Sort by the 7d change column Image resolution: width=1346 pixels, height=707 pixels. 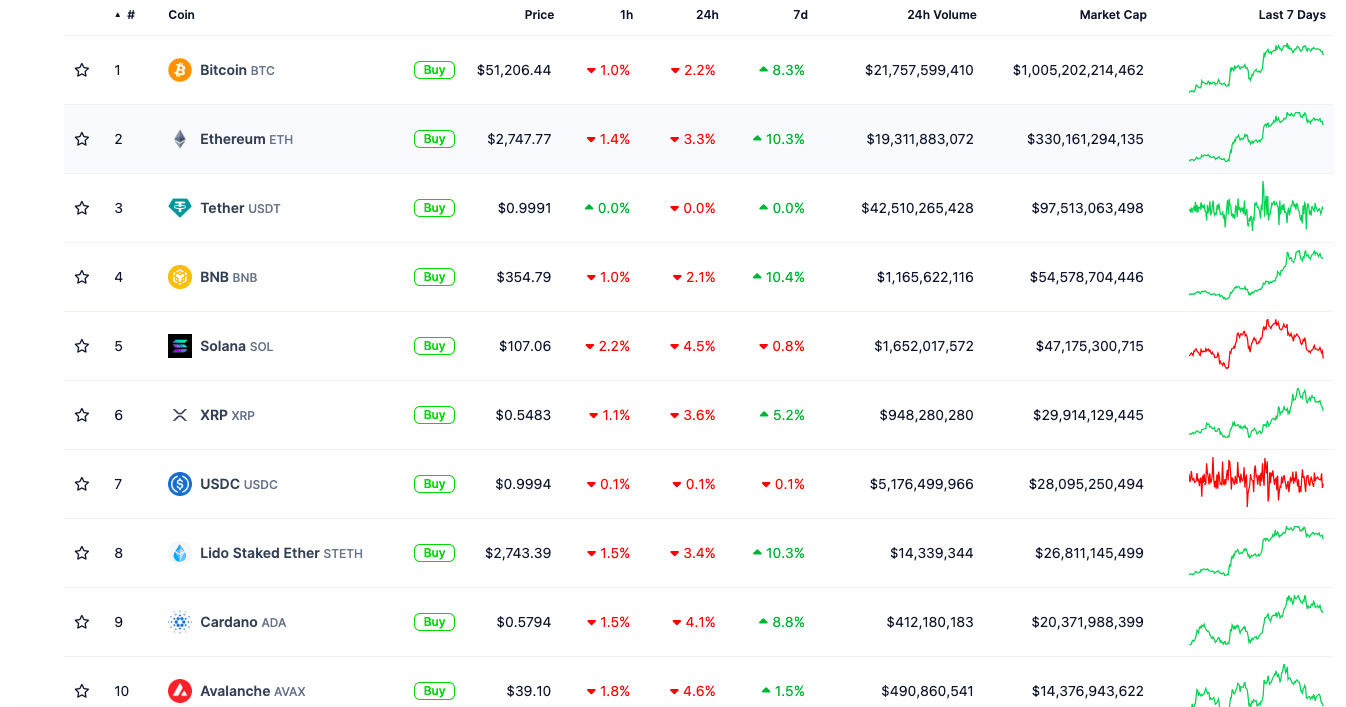(x=800, y=15)
